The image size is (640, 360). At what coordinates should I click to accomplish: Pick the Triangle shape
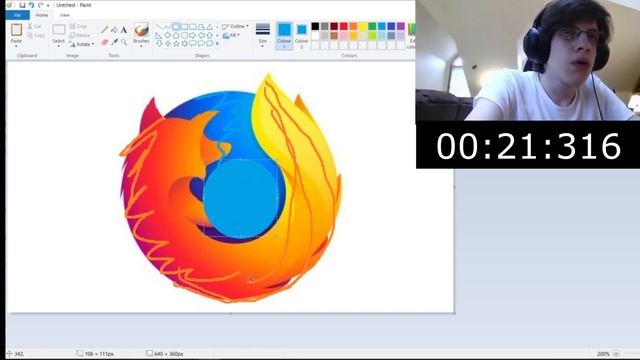[x=209, y=27]
